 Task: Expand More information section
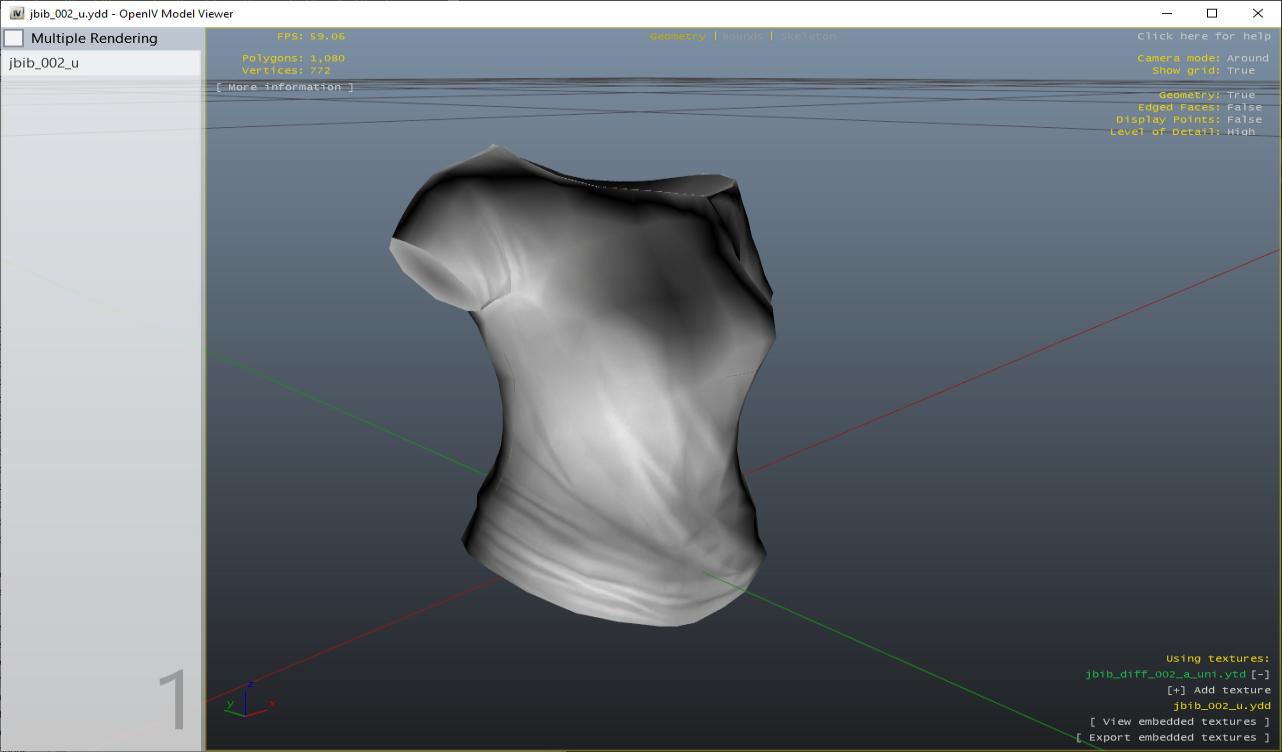[x=285, y=87]
